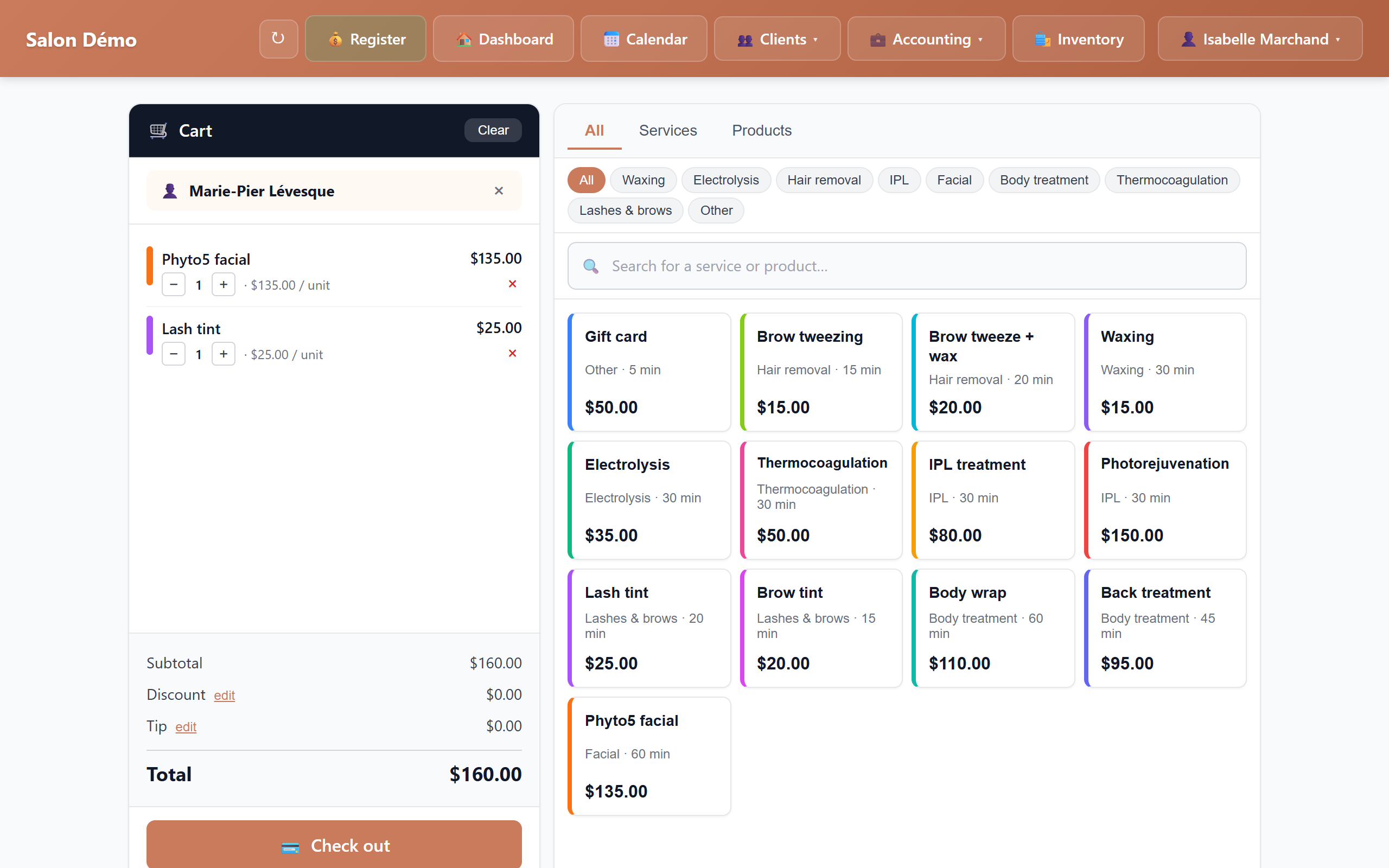Clear the cart contents
The width and height of the screenshot is (1389, 868).
coord(493,130)
